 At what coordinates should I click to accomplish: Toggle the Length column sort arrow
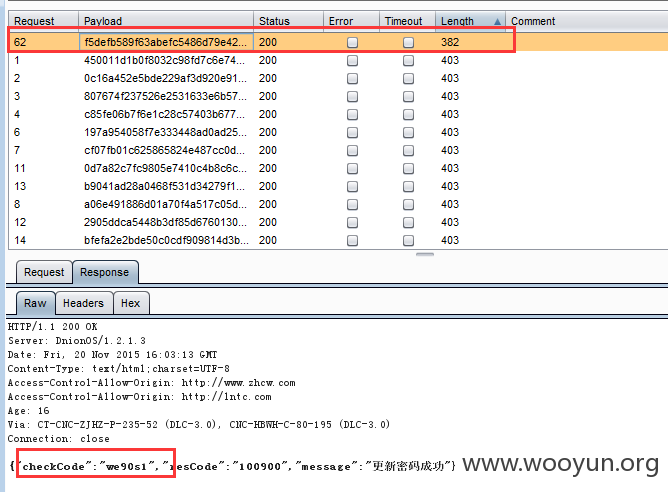point(497,21)
